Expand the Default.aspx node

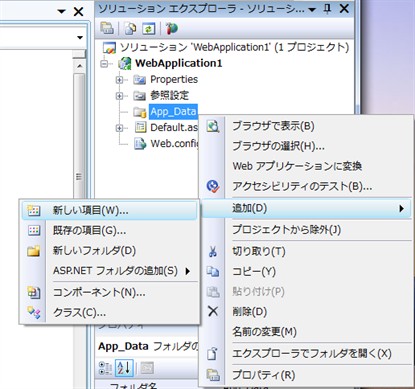(120, 128)
